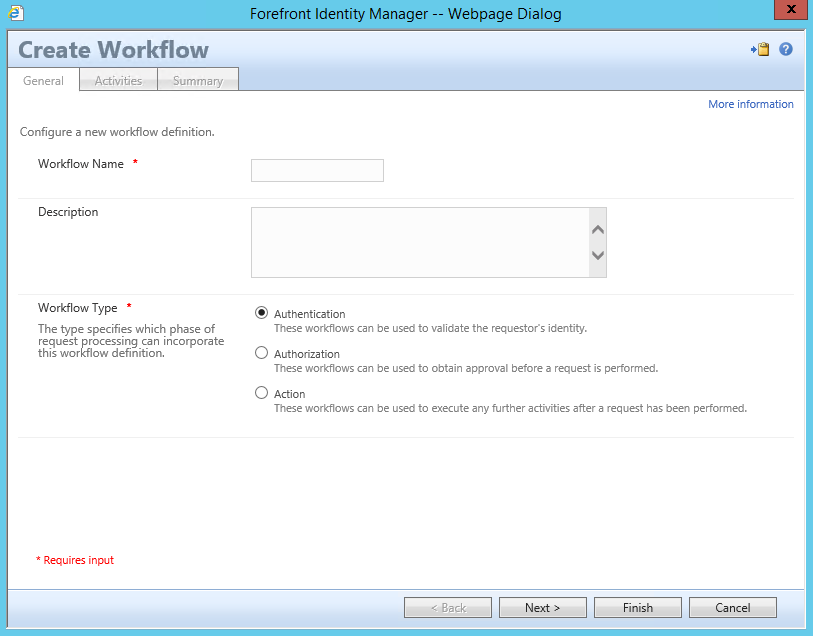The image size is (813, 636).
Task: Click the Create Workflow heading
Action: click(114, 50)
